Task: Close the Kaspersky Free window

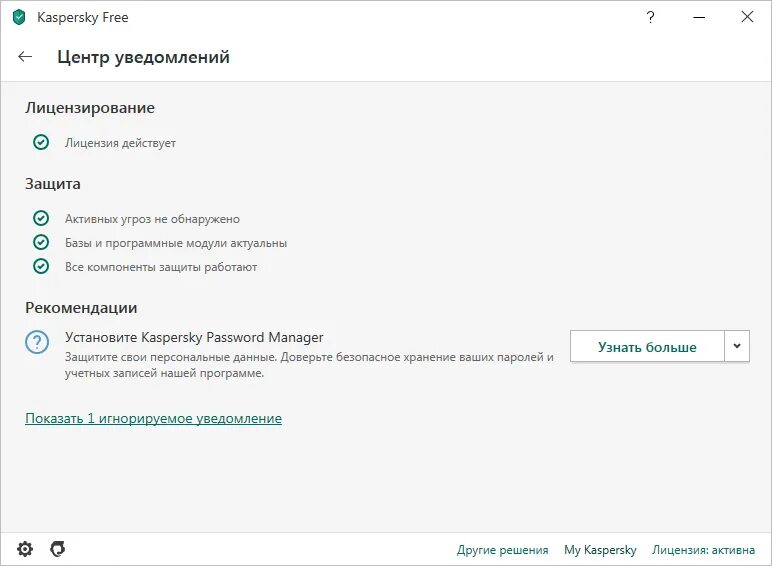Action: pyautogui.click(x=747, y=17)
